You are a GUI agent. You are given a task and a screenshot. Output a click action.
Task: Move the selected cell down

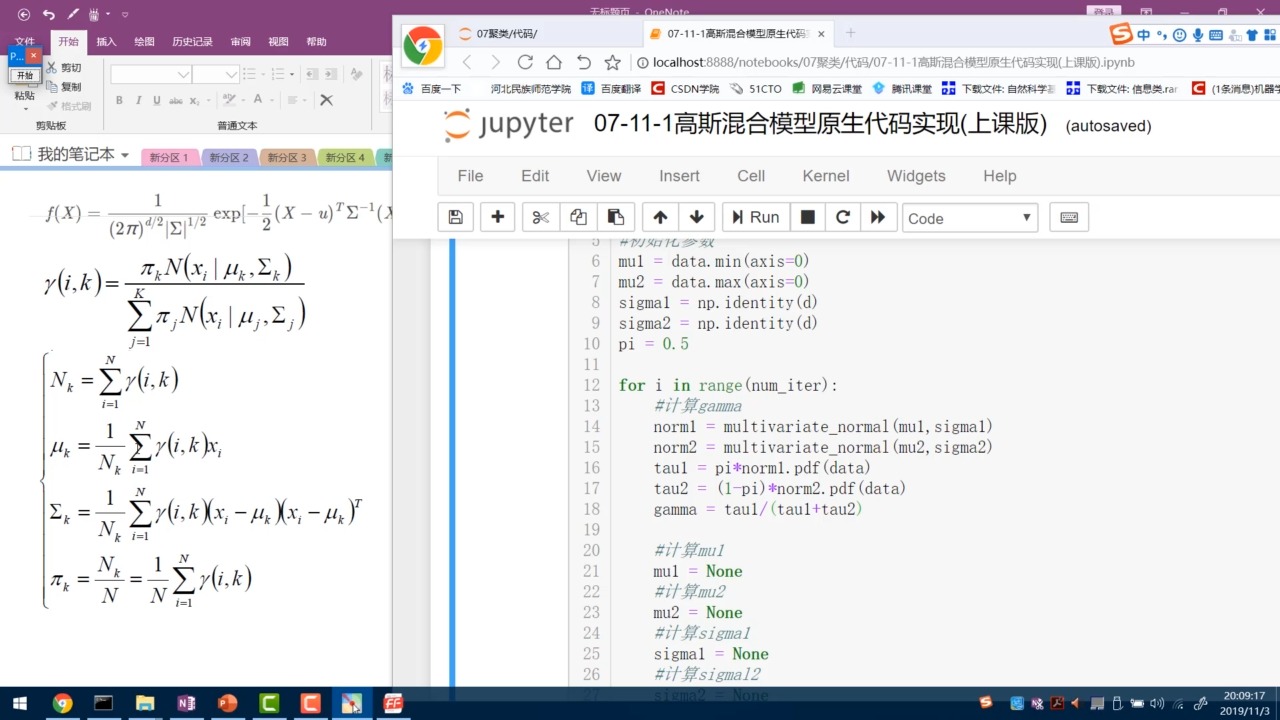point(697,217)
